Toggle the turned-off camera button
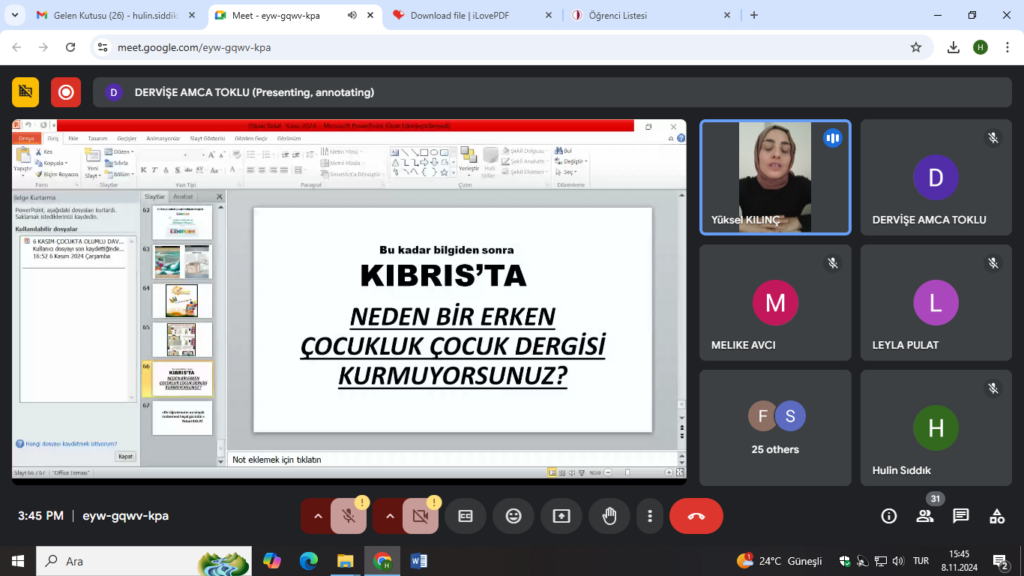The width and height of the screenshot is (1024, 576). coord(420,516)
